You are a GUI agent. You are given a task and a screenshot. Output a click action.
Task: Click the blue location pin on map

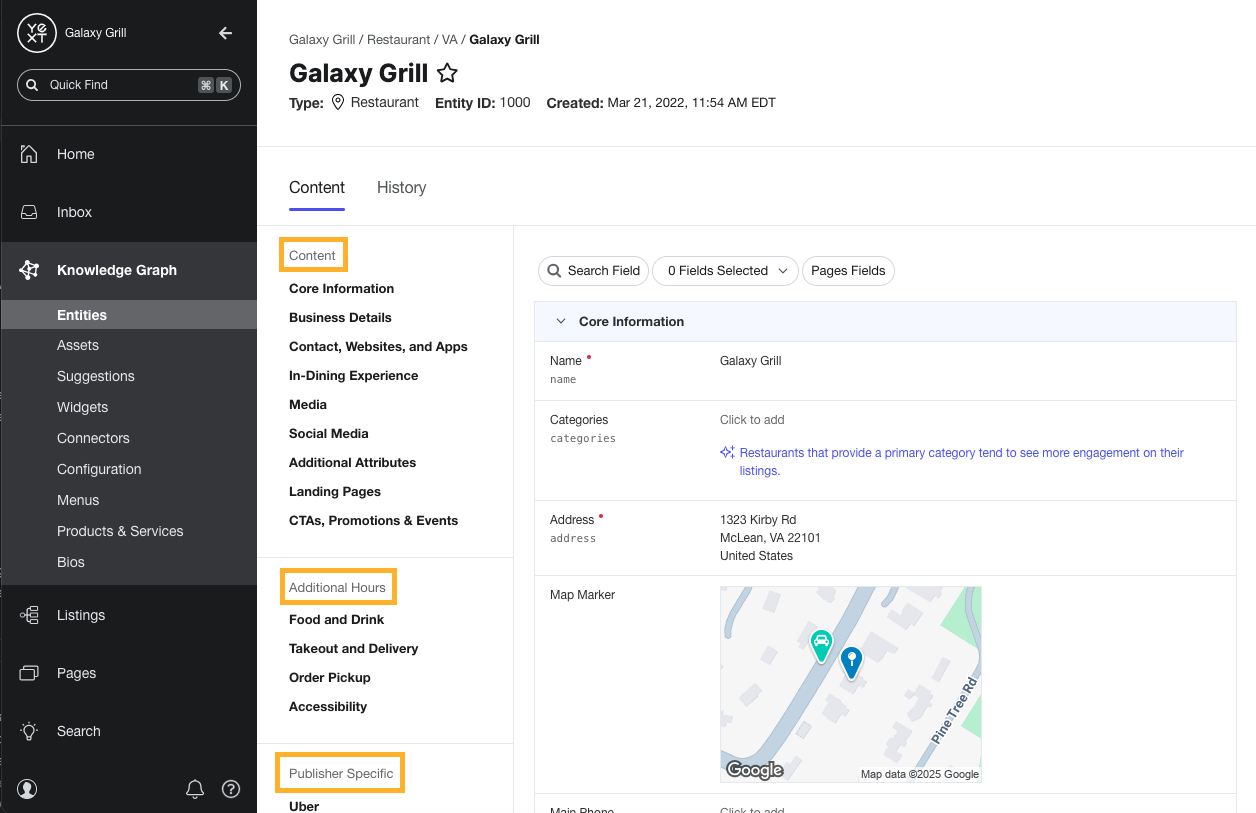[851, 661]
